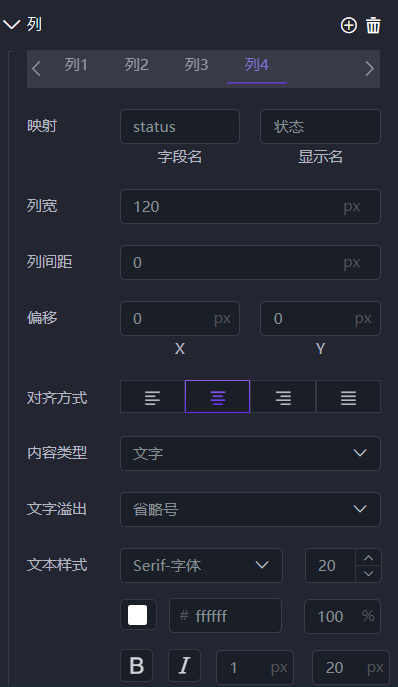Viewport: 398px width, 687px height.
Task: Select center text alignment
Action: click(217, 397)
